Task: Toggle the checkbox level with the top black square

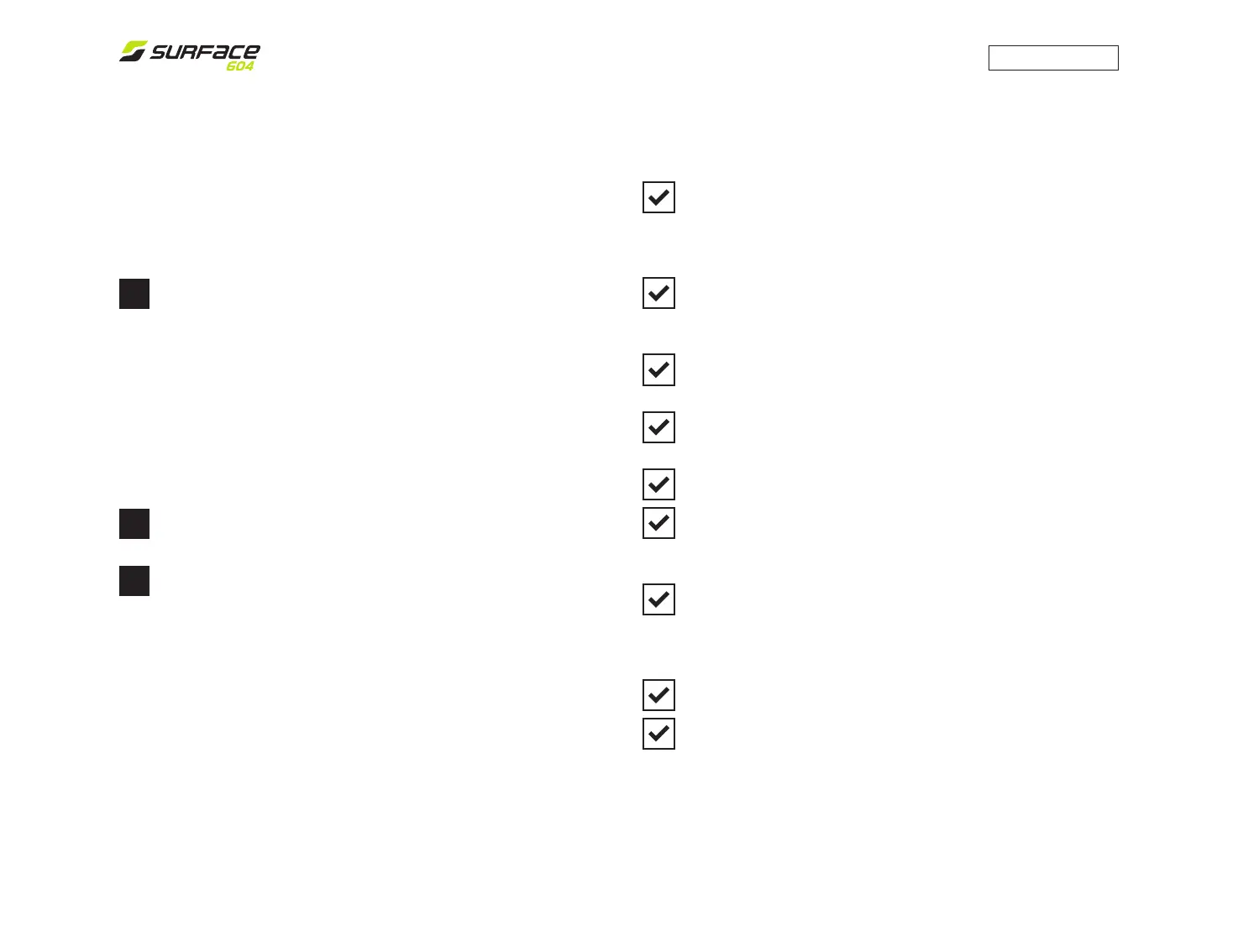Action: tap(658, 293)
